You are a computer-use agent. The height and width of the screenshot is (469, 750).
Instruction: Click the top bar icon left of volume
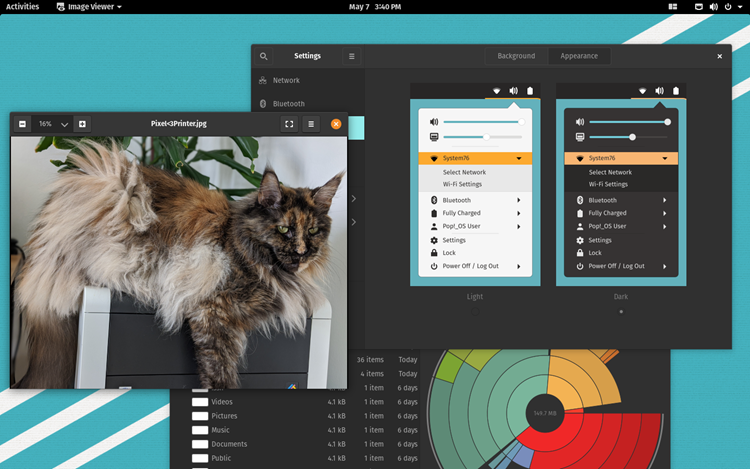(x=699, y=7)
